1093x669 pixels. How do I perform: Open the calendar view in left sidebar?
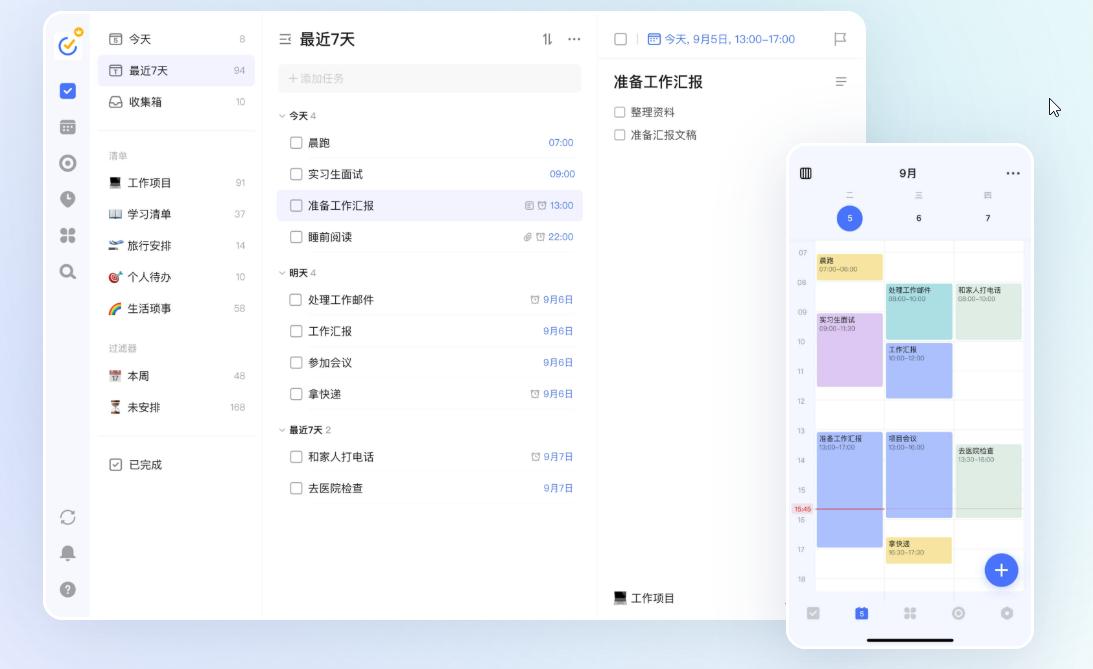(68, 127)
